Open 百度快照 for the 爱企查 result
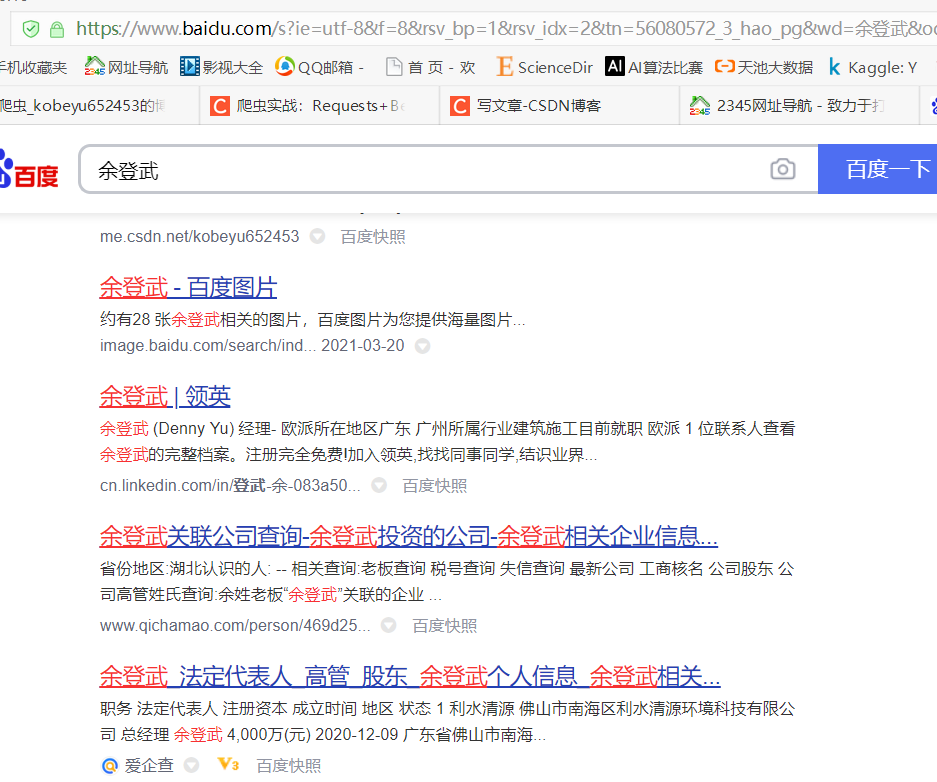The width and height of the screenshot is (937, 782). pos(289,765)
